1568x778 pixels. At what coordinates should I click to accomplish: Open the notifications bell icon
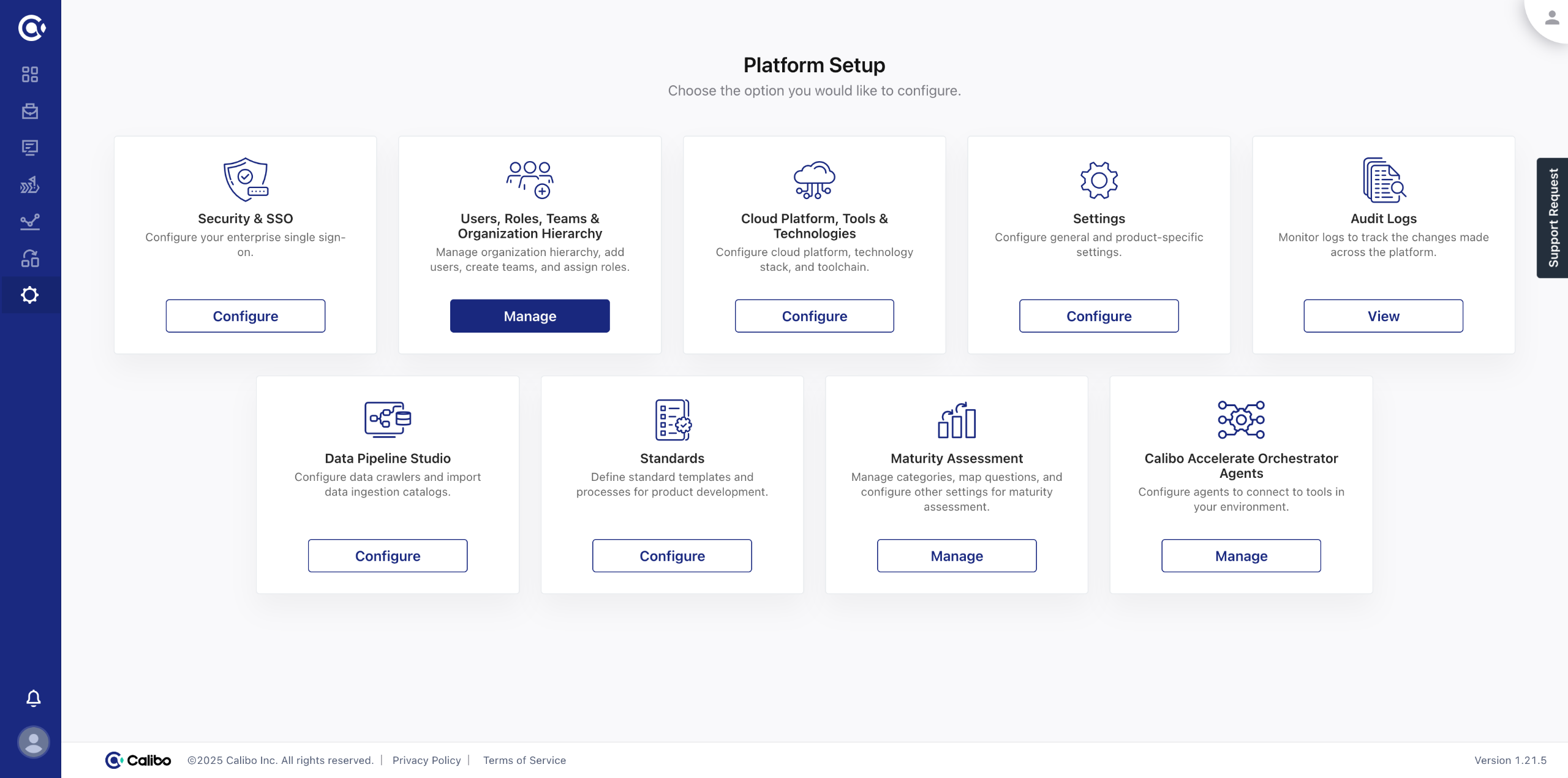pyautogui.click(x=34, y=698)
